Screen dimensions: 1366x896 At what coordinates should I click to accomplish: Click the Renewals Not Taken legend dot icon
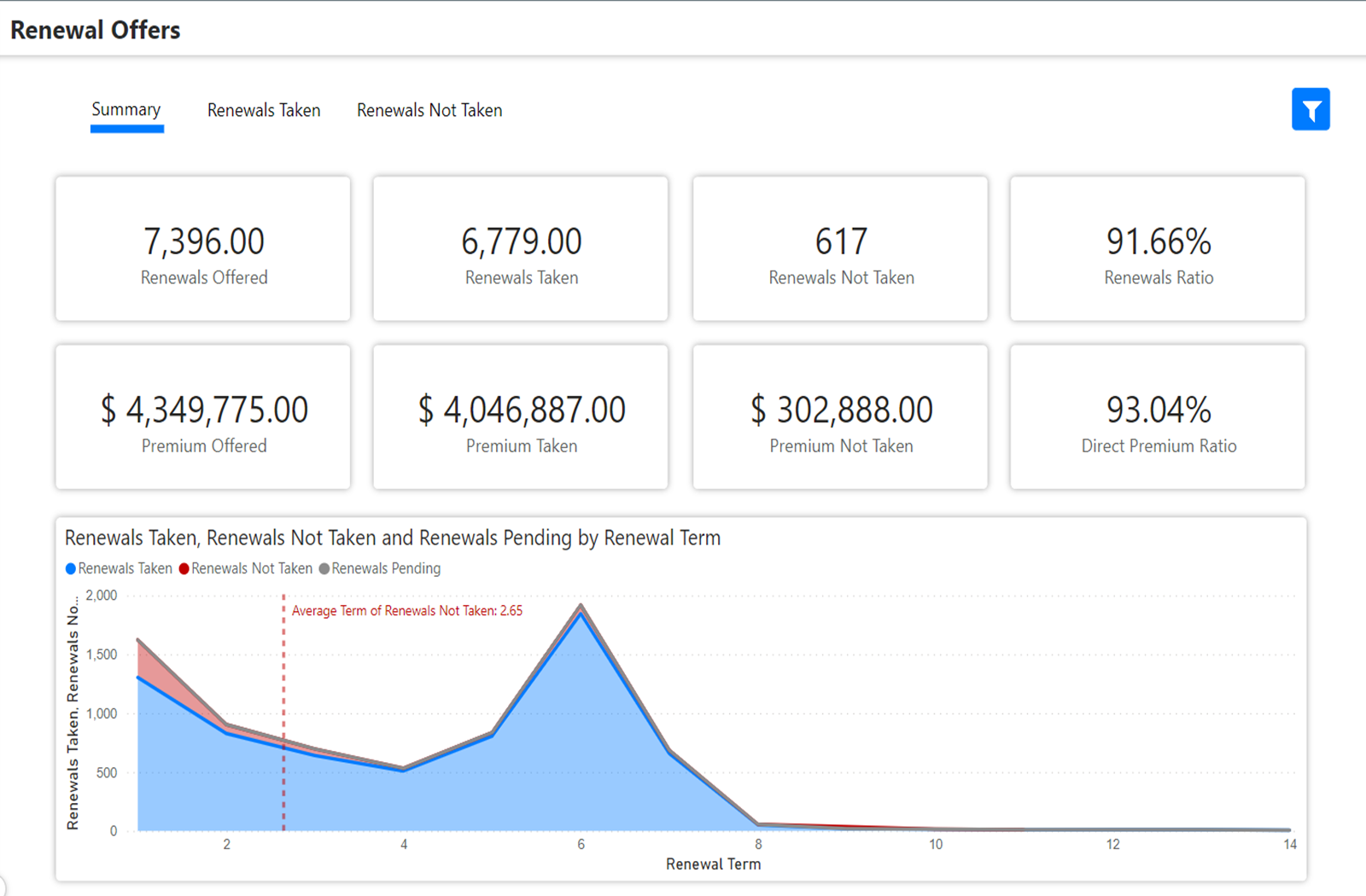(x=184, y=567)
